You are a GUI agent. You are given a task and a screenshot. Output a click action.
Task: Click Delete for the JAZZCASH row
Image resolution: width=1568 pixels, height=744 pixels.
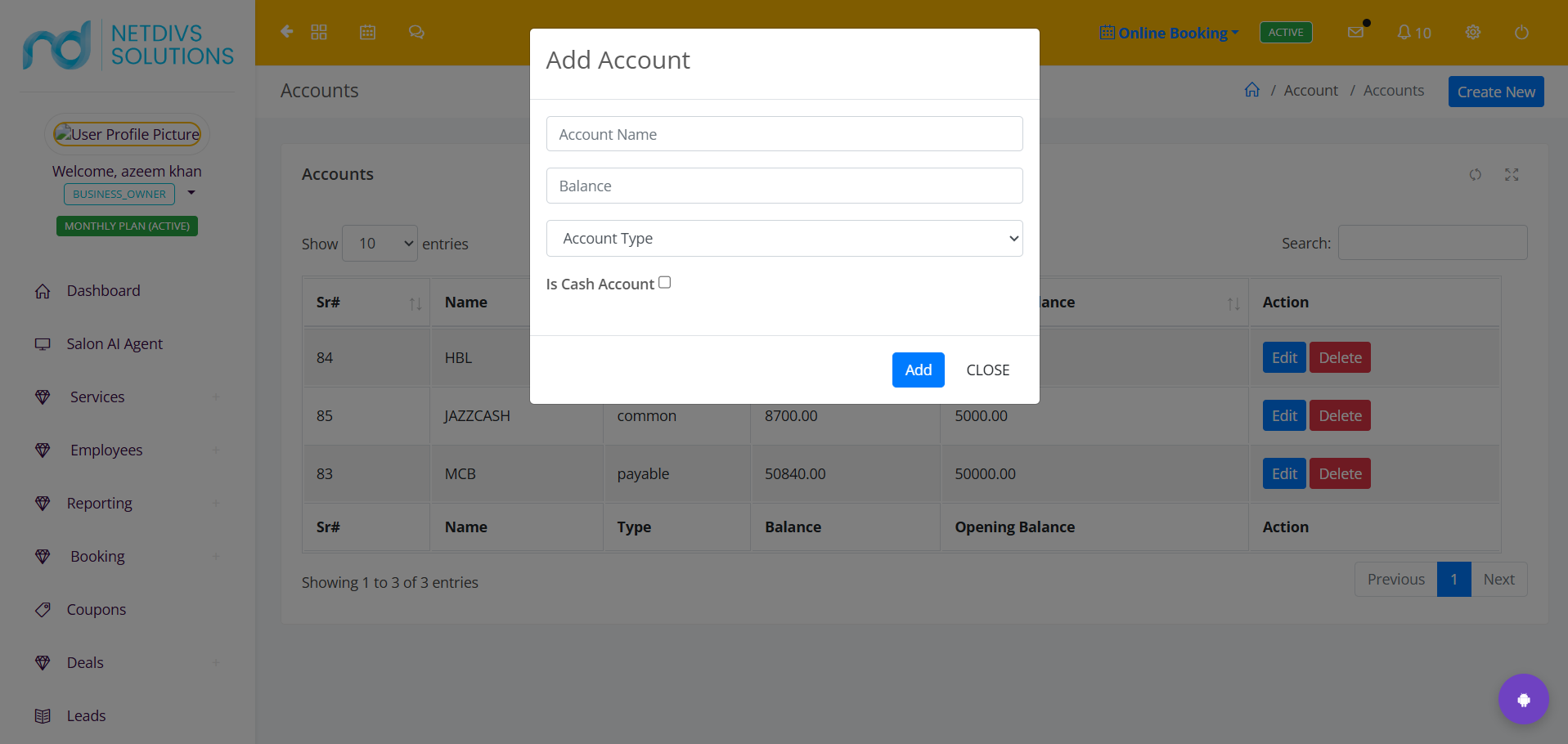(x=1340, y=415)
